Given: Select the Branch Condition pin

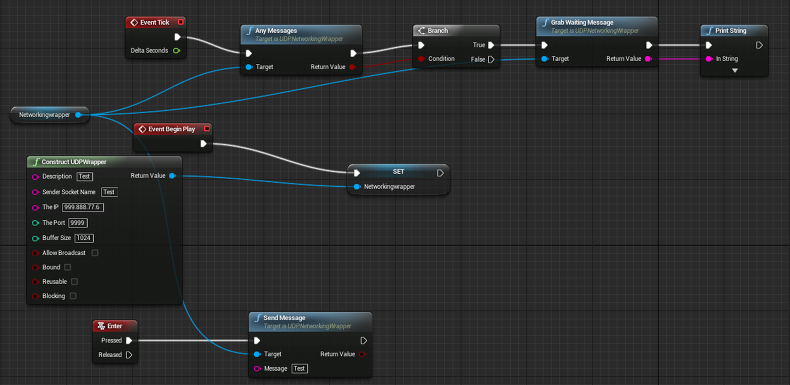Looking at the screenshot, I should [421, 59].
